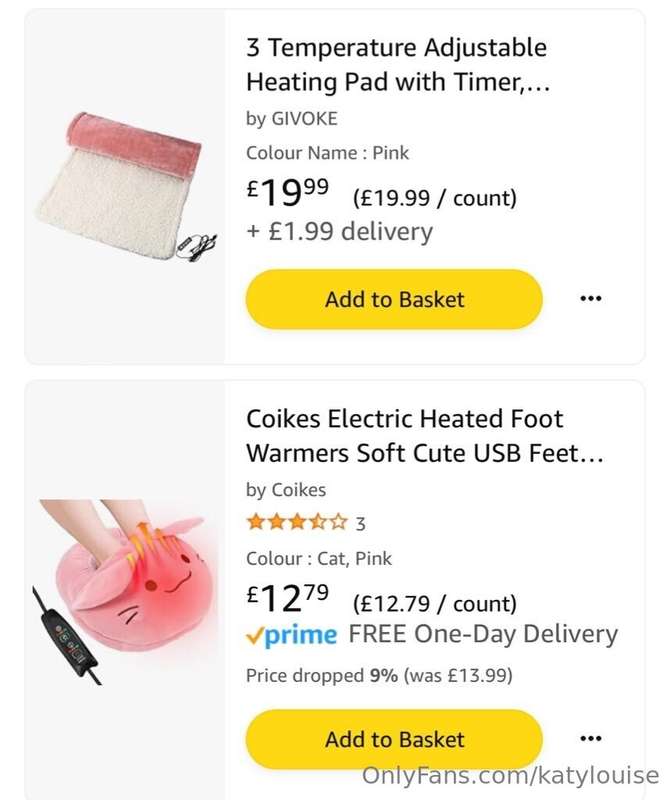Open more options for Coikes foot warmer

tap(591, 739)
